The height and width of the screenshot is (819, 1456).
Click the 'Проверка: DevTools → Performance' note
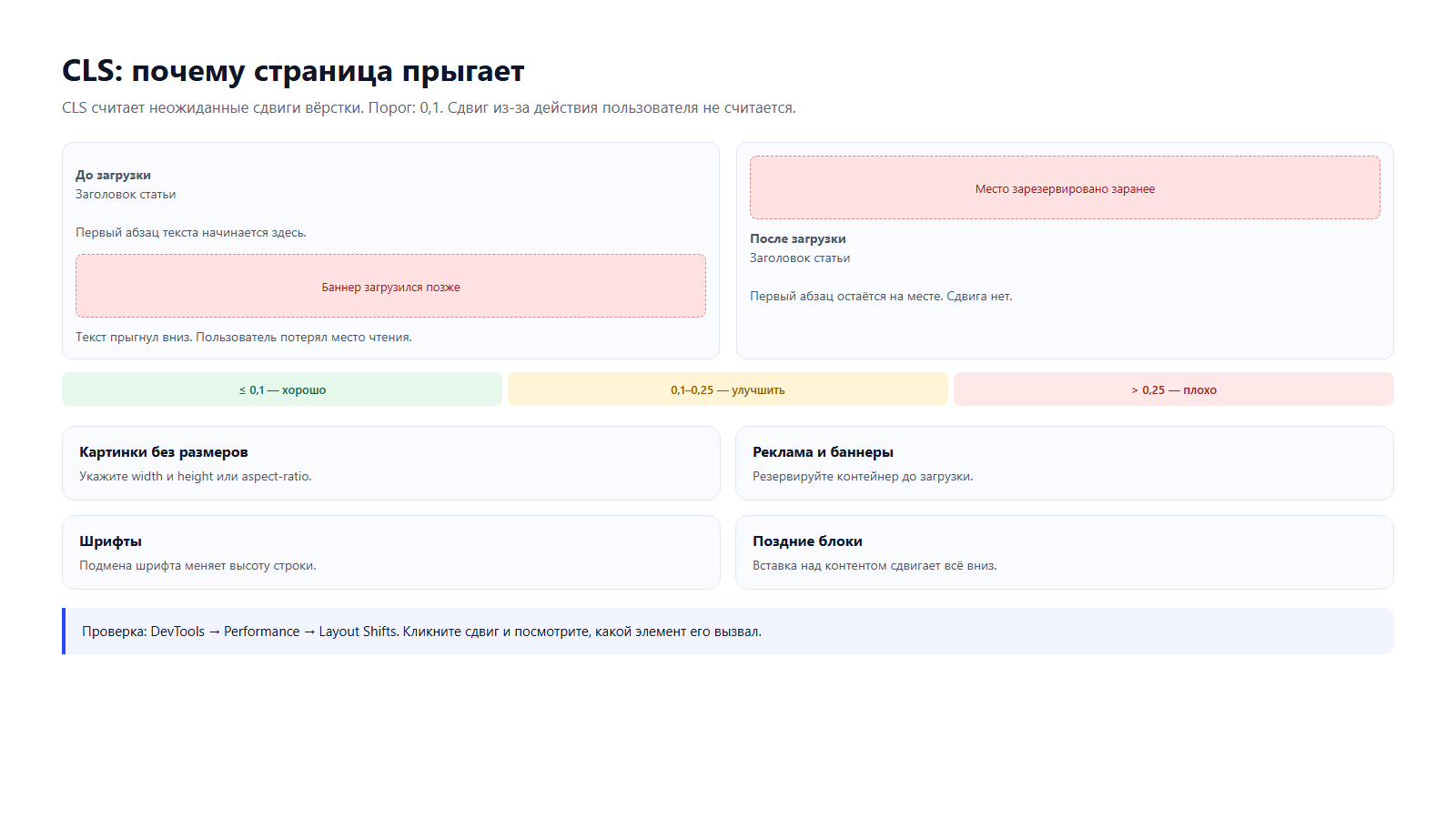[728, 631]
